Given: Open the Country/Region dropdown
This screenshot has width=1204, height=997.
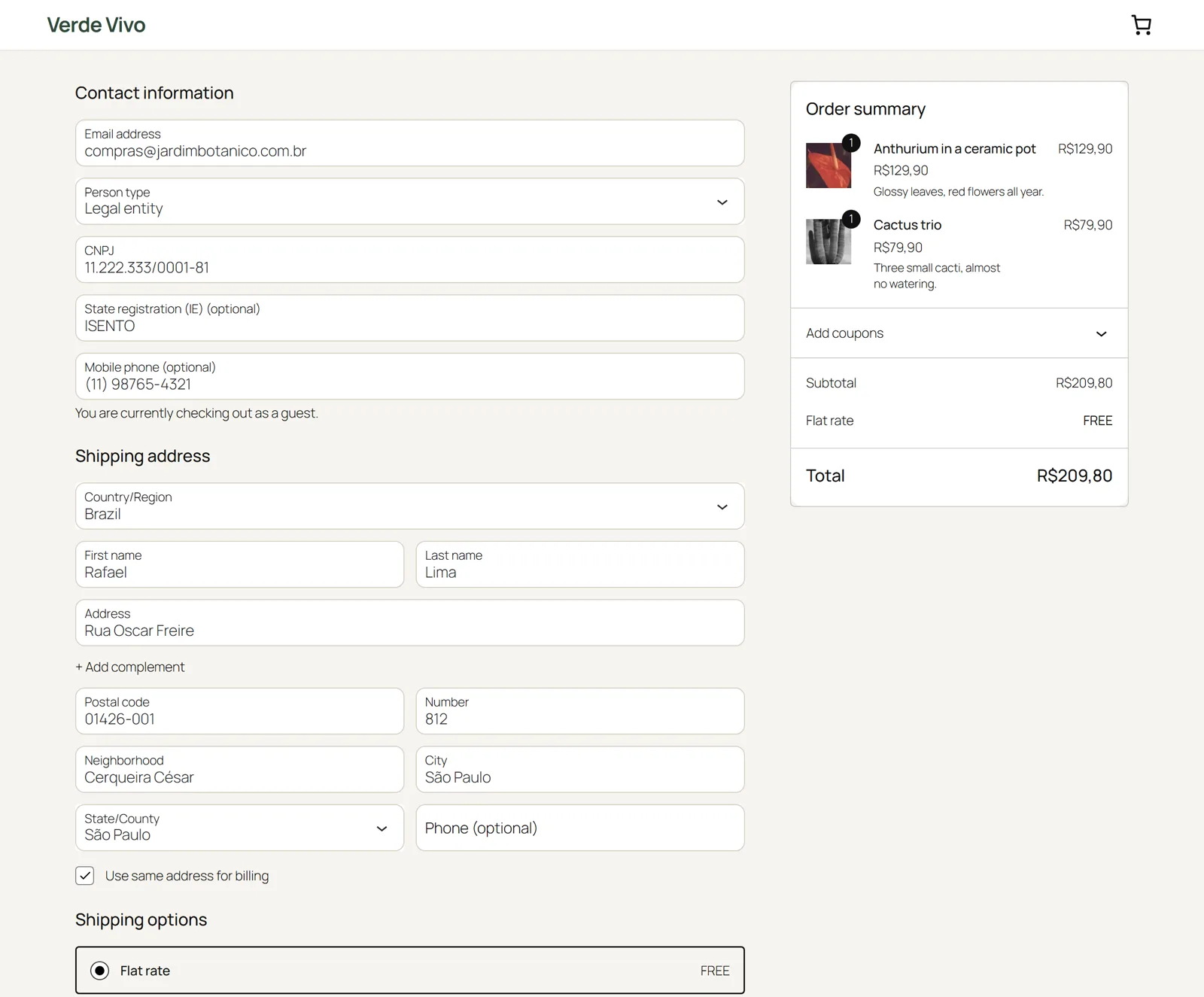Looking at the screenshot, I should tap(410, 506).
